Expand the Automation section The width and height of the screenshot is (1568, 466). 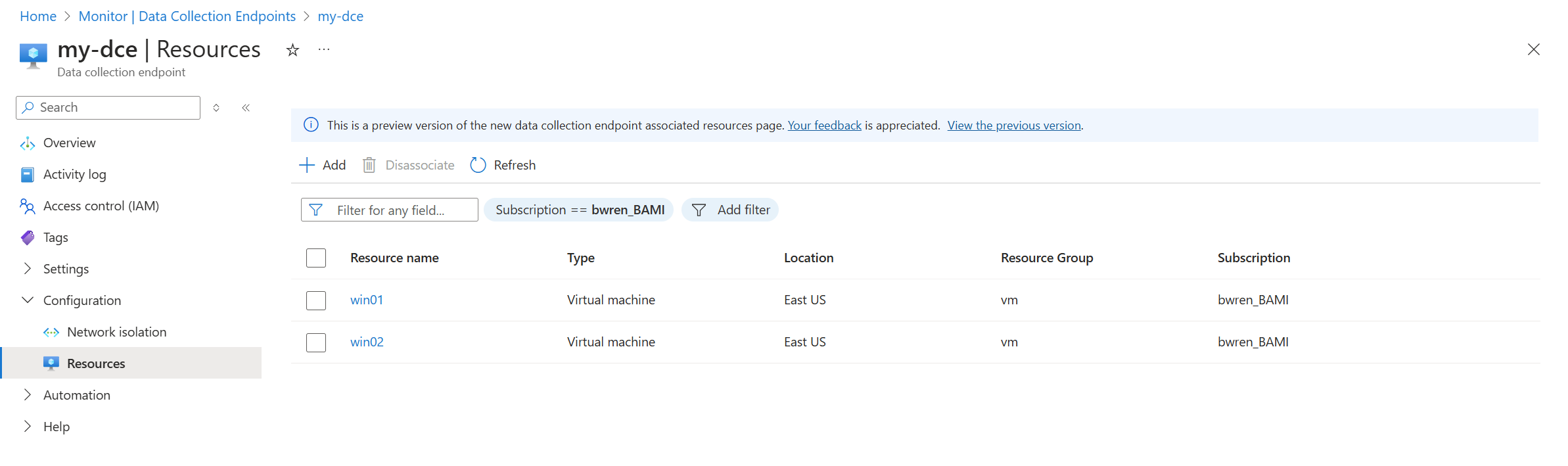28,395
